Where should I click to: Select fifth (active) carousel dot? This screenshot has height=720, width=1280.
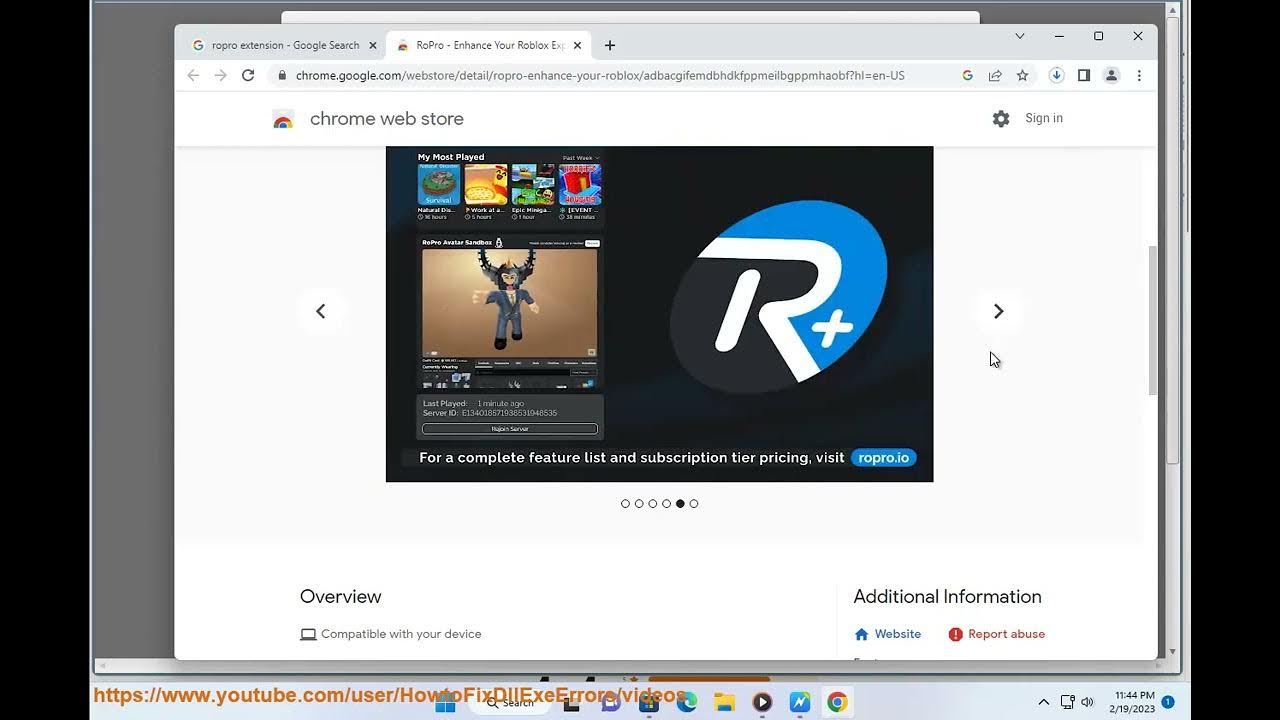click(680, 504)
